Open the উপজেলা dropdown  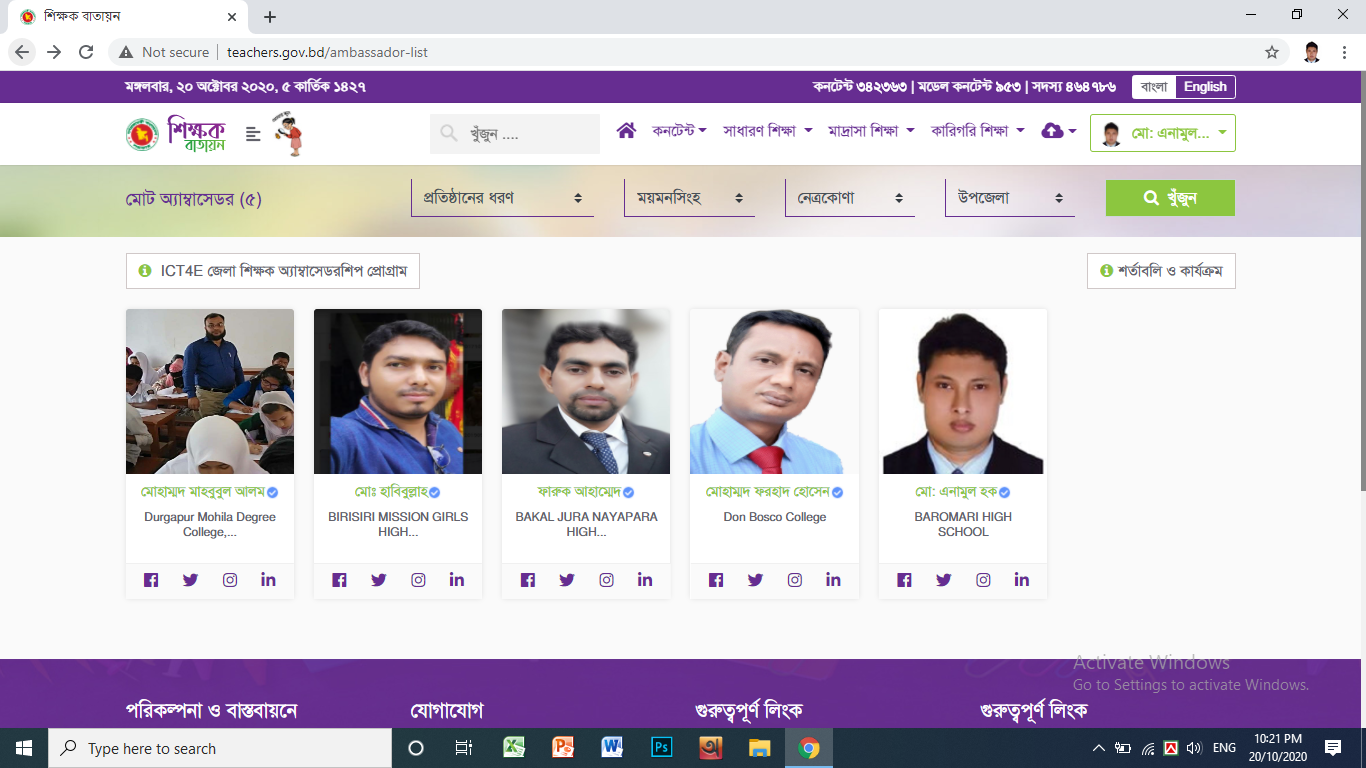(1010, 198)
